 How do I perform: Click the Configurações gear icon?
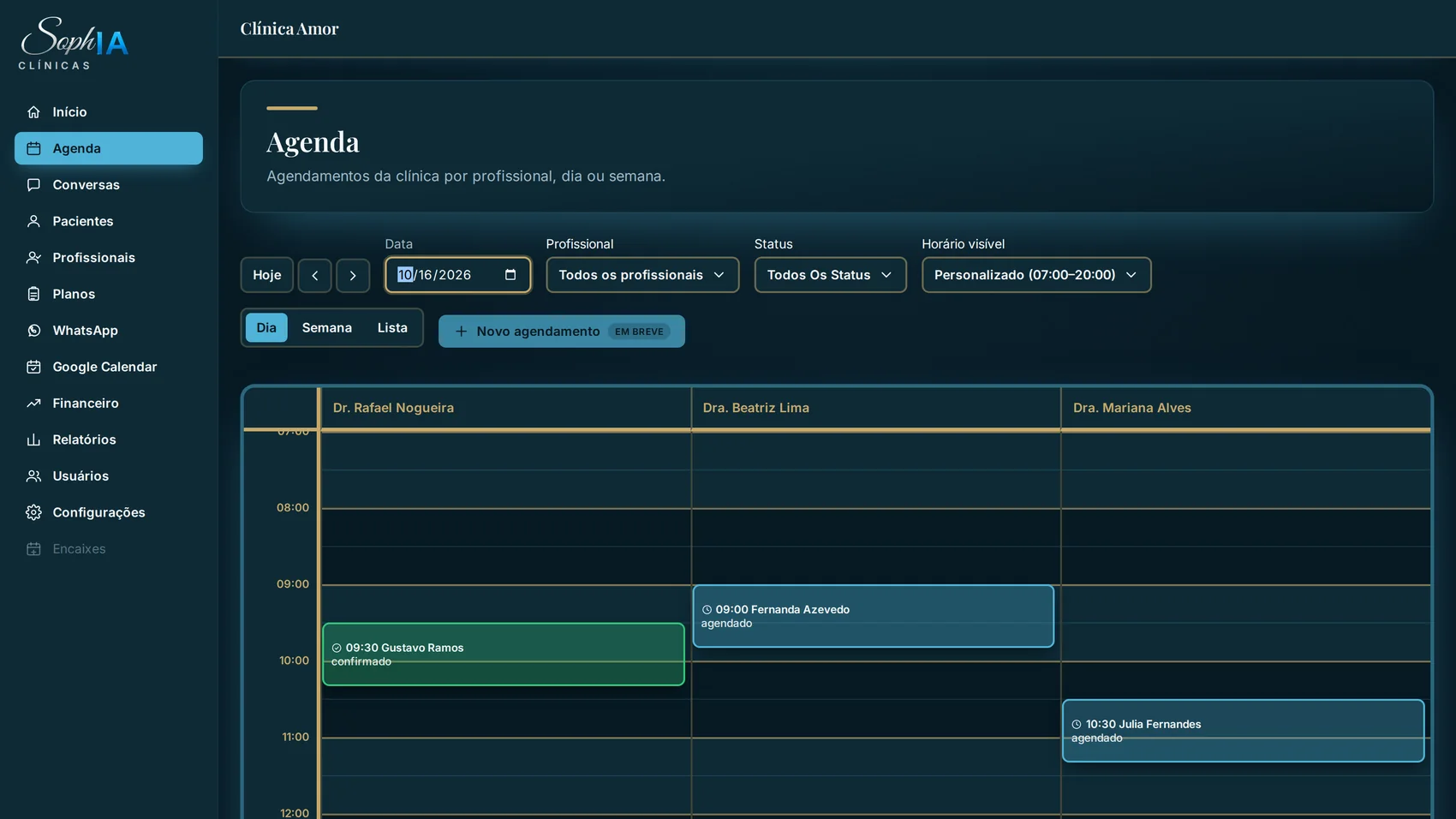pos(33,512)
